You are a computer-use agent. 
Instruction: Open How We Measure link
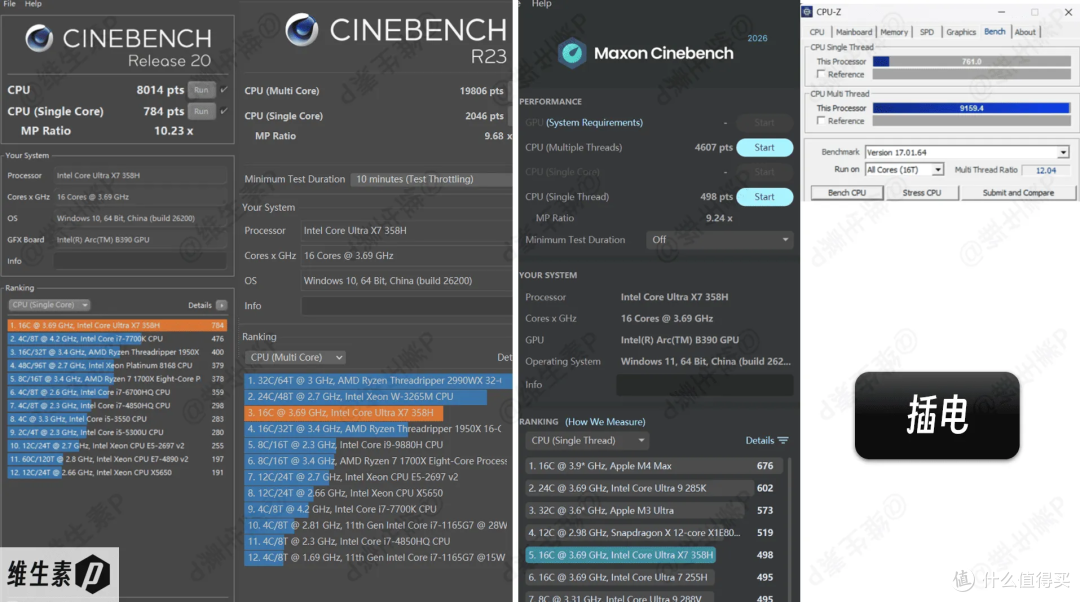click(x=605, y=422)
